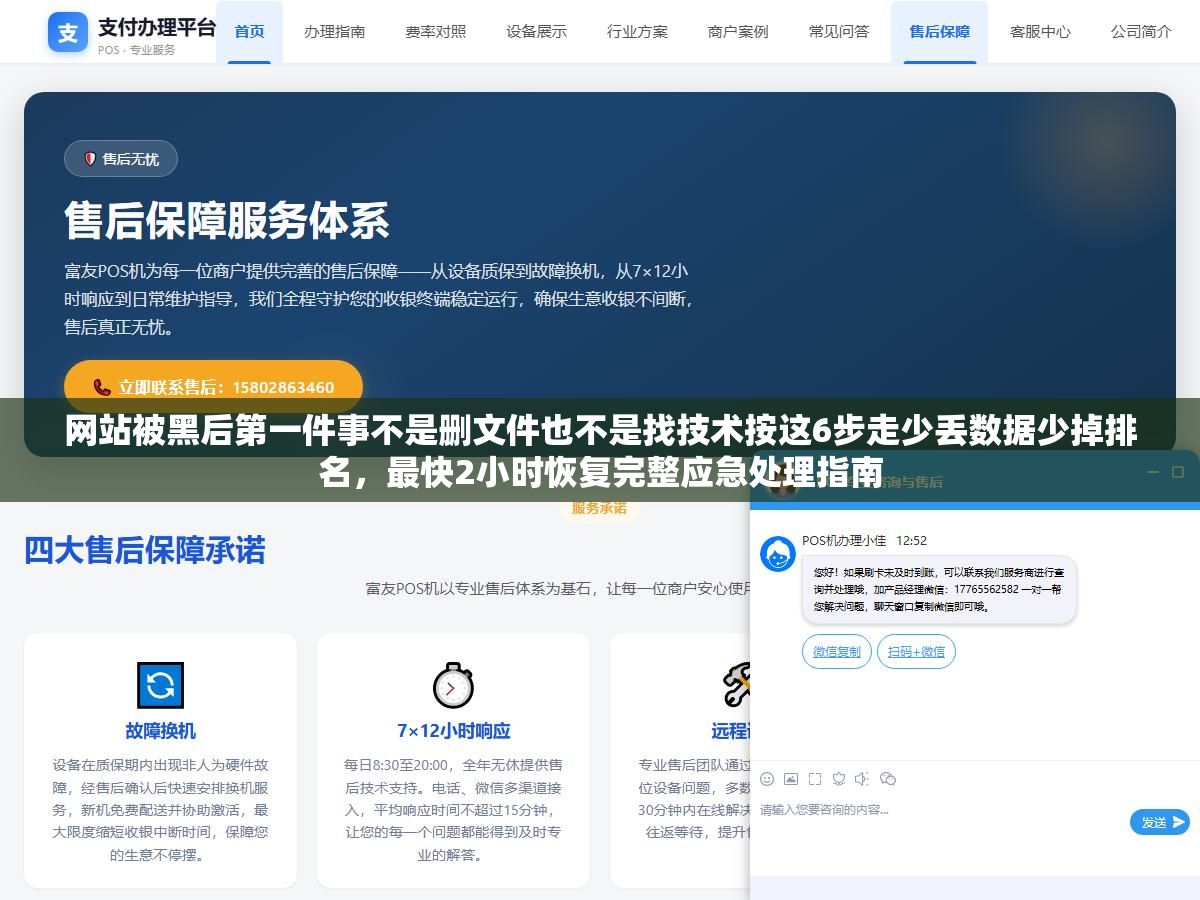Click the 故障换机 refresh icon
The image size is (1200, 900).
coord(160,685)
